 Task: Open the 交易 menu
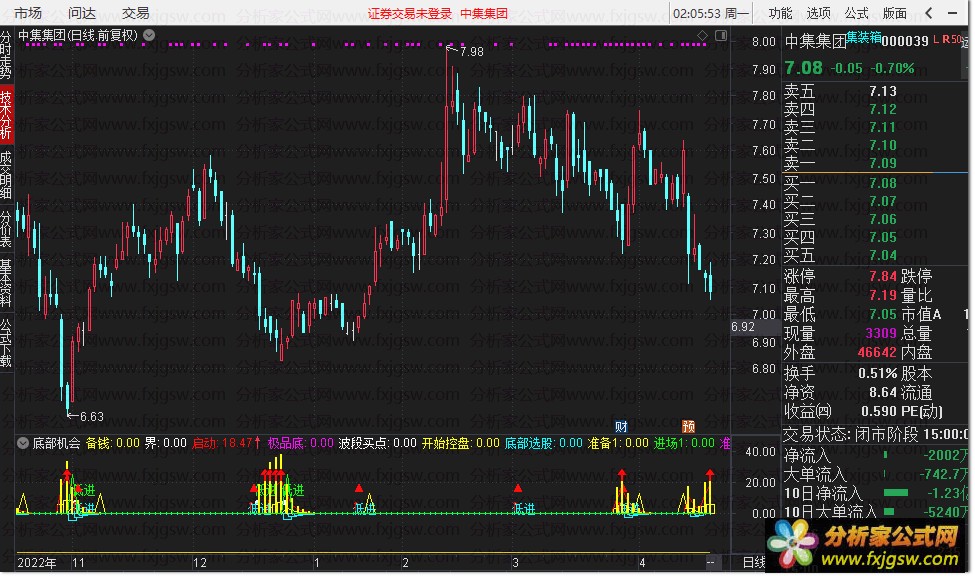[136, 12]
